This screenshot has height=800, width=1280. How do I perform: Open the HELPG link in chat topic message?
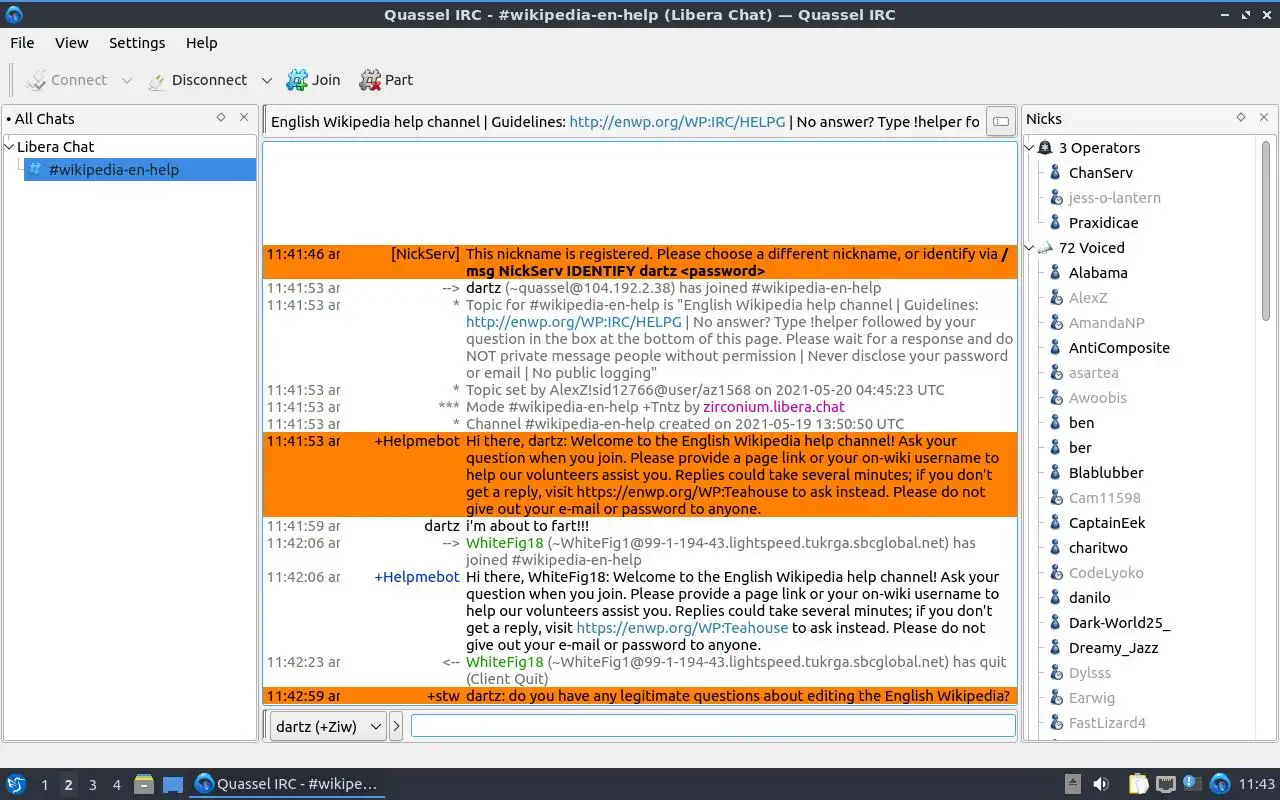tap(573, 322)
